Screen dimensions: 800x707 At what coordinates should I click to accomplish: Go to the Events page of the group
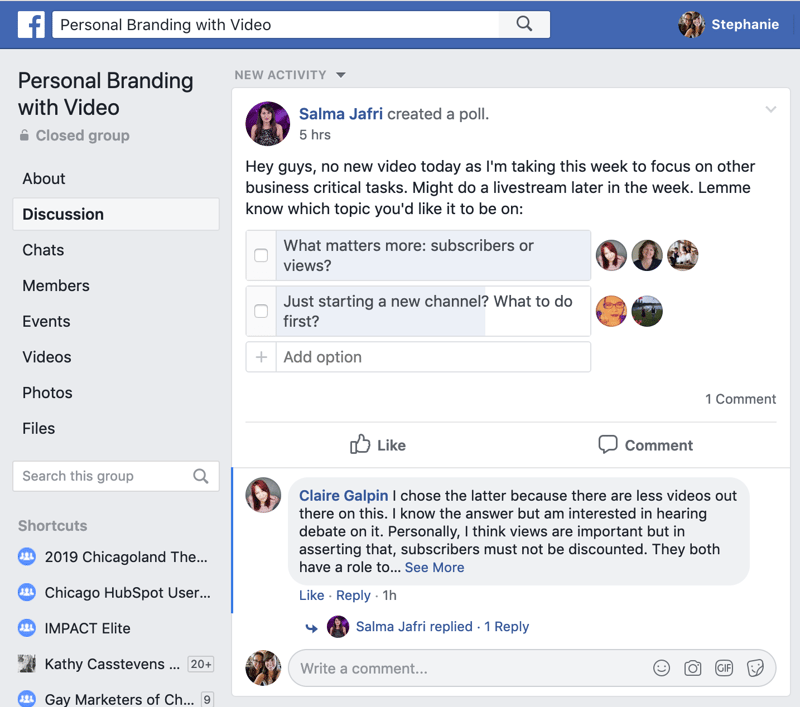point(46,321)
